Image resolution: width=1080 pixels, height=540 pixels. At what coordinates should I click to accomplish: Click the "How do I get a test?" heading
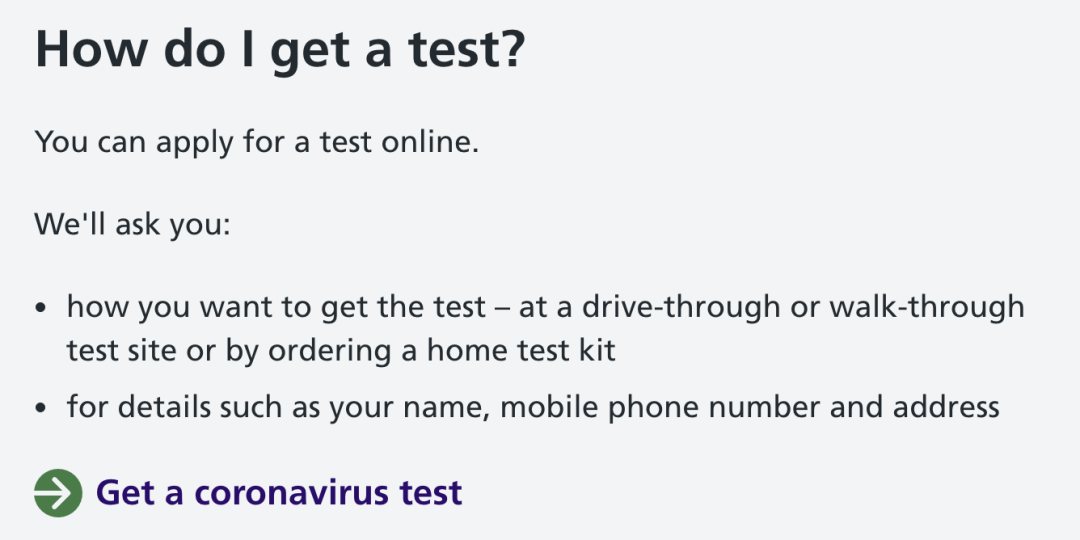(x=279, y=50)
